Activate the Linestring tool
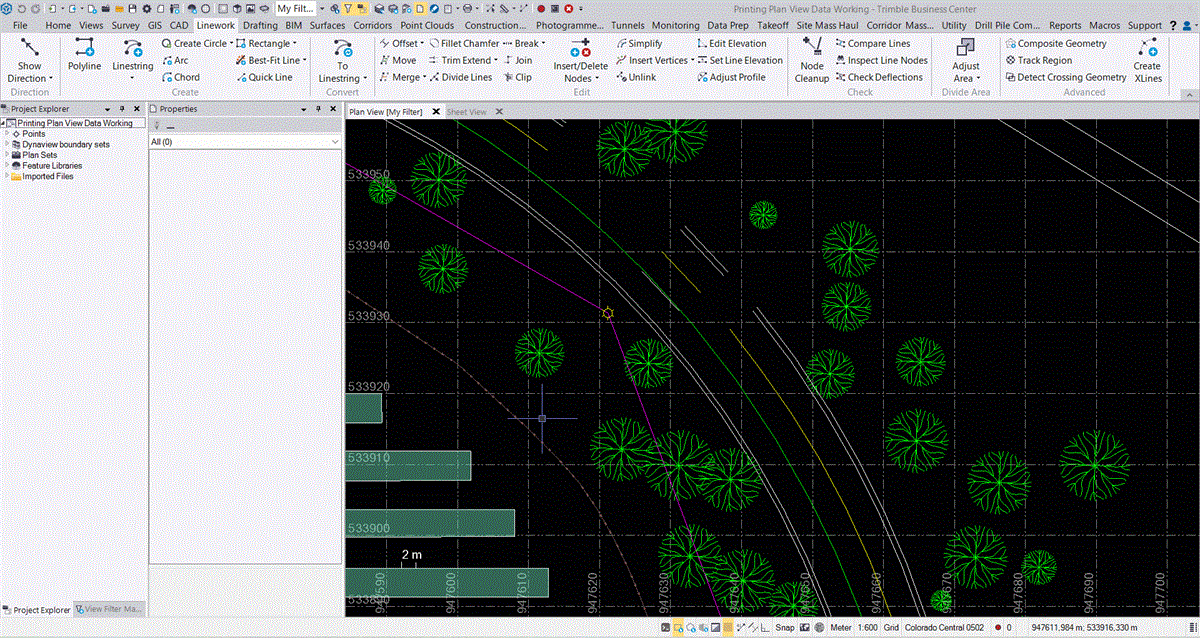 [x=133, y=59]
